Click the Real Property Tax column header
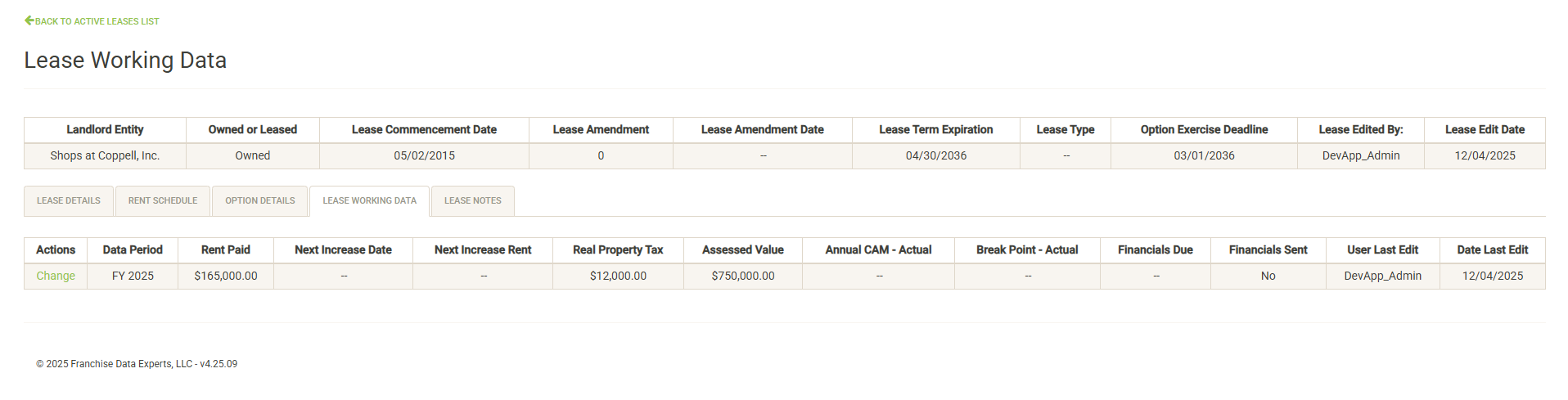The height and width of the screenshot is (400, 1568). pyautogui.click(x=618, y=249)
